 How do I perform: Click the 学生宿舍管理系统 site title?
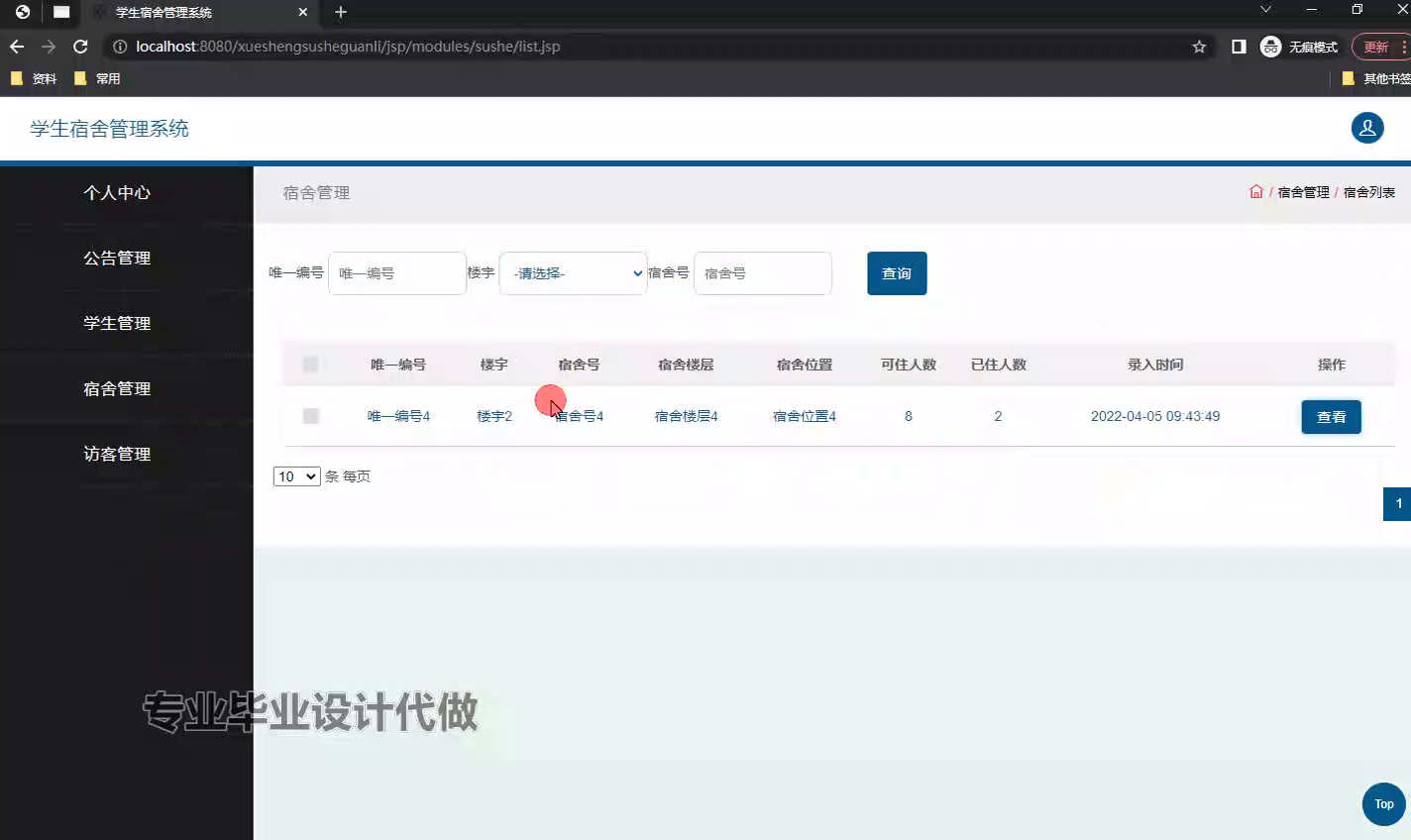(x=109, y=129)
